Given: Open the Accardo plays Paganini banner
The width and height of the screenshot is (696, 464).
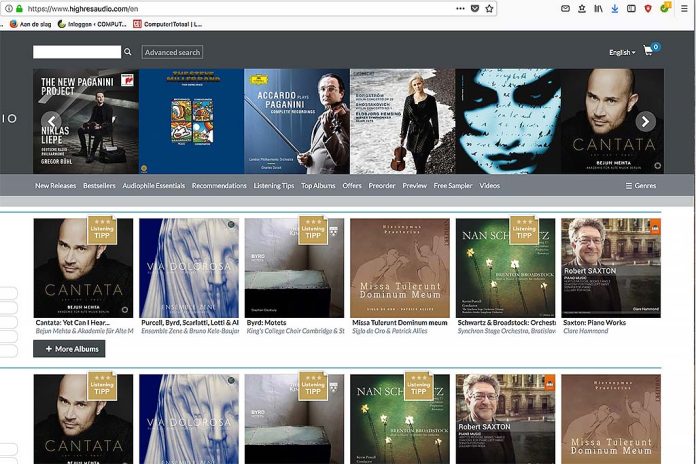Looking at the screenshot, I should (x=297, y=121).
